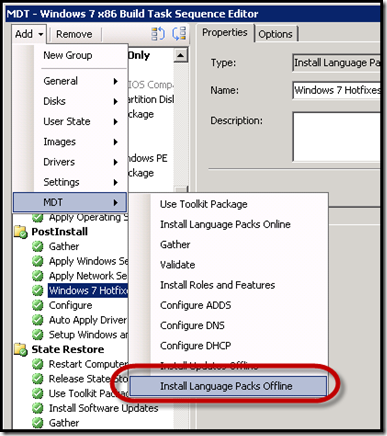Click the Remove button
This screenshot has width=387, height=436.
74,34
